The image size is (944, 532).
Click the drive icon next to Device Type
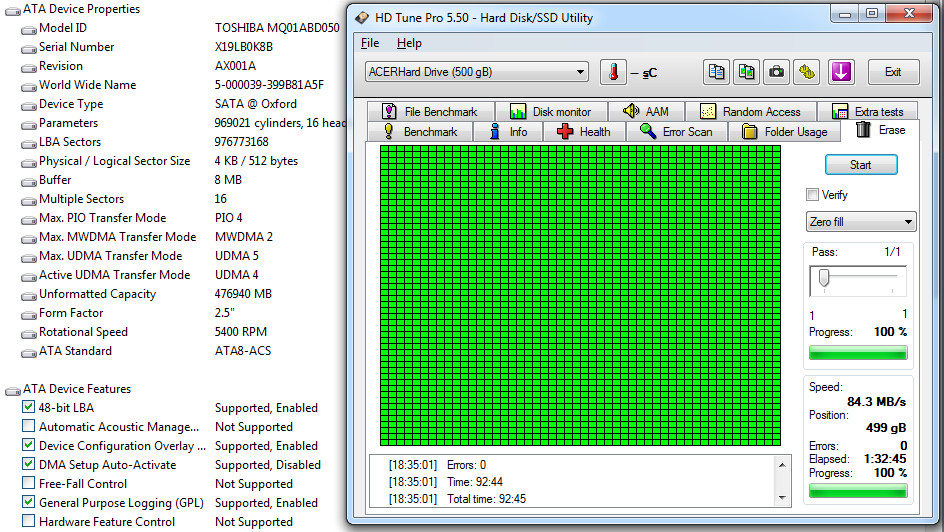[28, 106]
